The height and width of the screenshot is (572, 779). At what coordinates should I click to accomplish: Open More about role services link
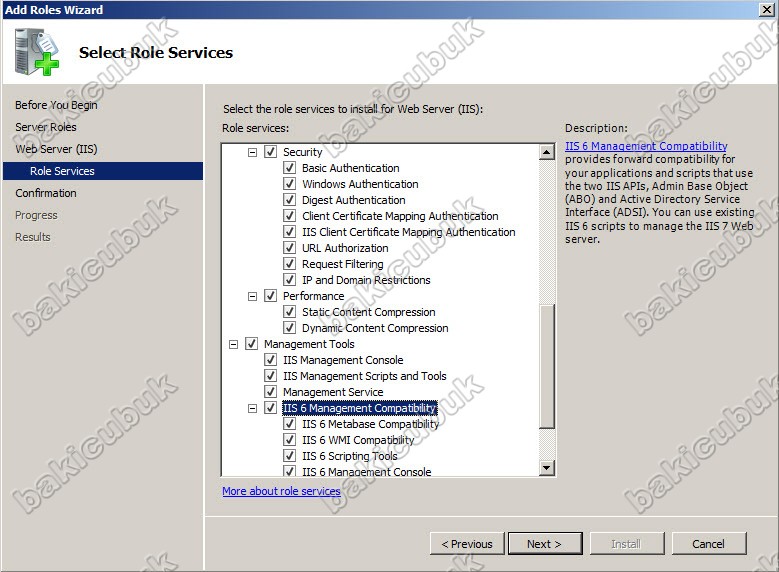tap(281, 491)
